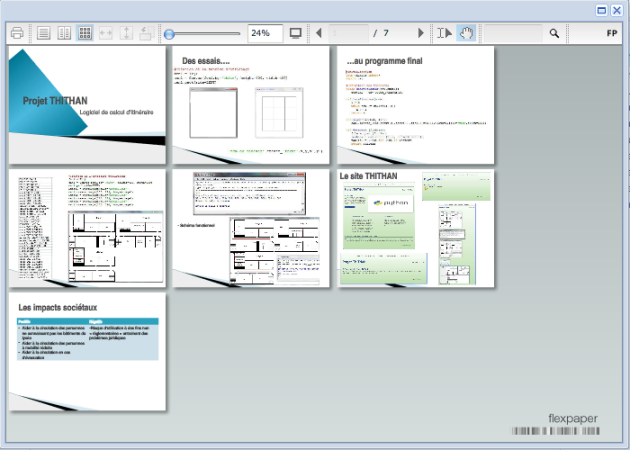Enter fullscreen with the monitor icon
Image resolution: width=630 pixels, height=450 pixels.
pyautogui.click(x=296, y=33)
